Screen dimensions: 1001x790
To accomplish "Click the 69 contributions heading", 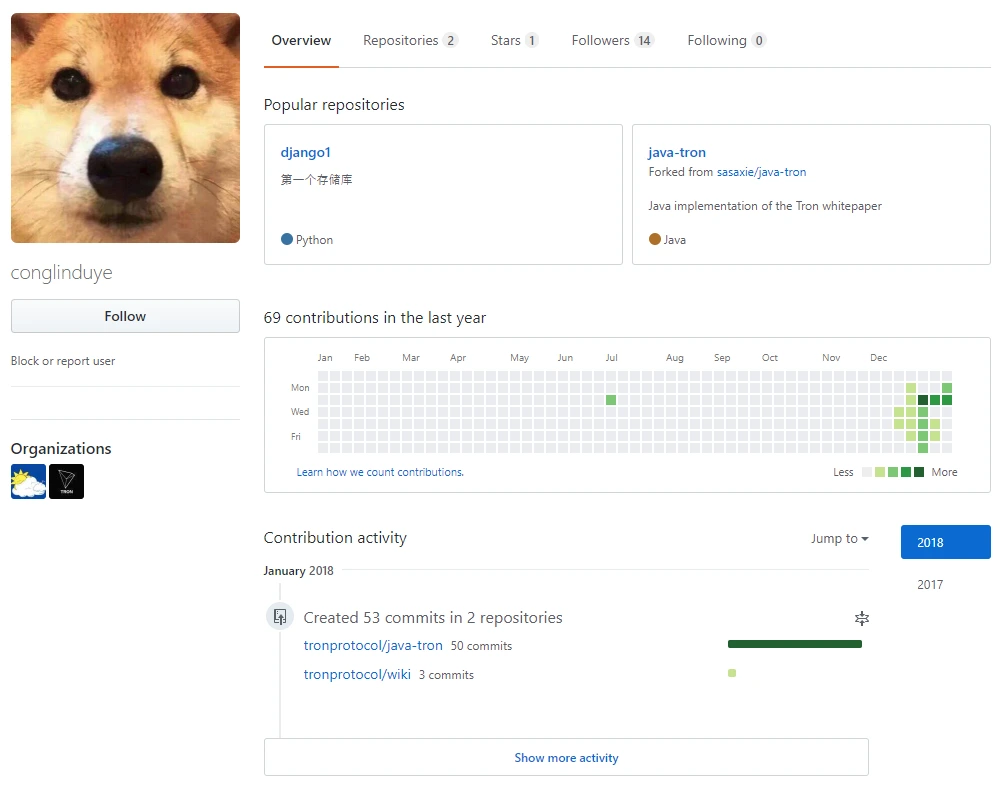I will [x=375, y=317].
